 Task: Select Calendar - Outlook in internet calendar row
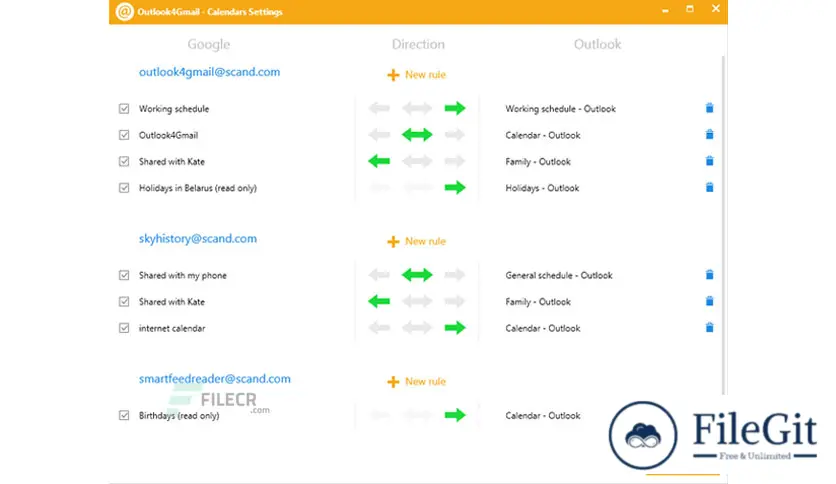[543, 328]
